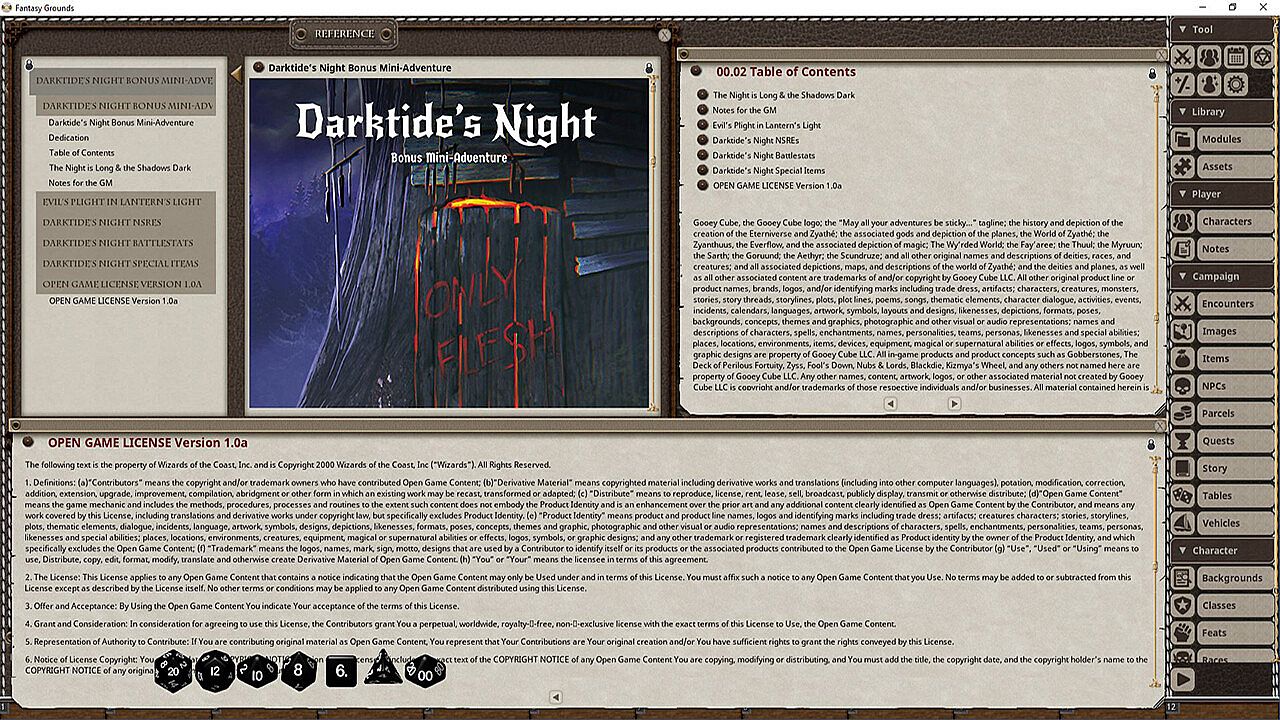Follow the Evil's Plight in Lantern's Light link
This screenshot has height=720, width=1280.
[767, 126]
